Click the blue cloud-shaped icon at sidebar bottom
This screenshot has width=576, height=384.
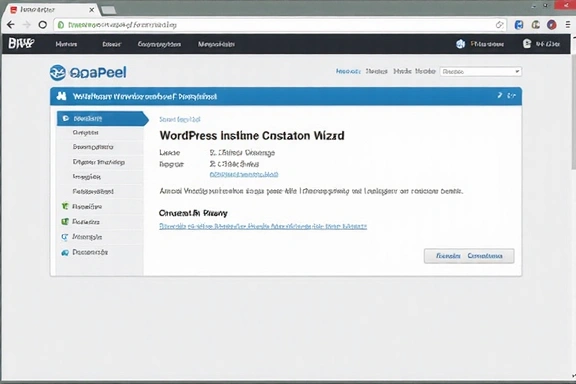click(x=65, y=252)
